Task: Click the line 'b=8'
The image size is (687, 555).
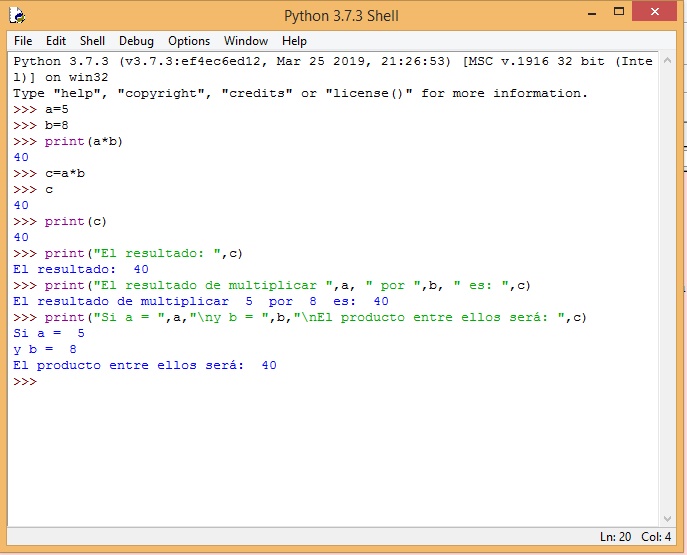Action: [57, 125]
